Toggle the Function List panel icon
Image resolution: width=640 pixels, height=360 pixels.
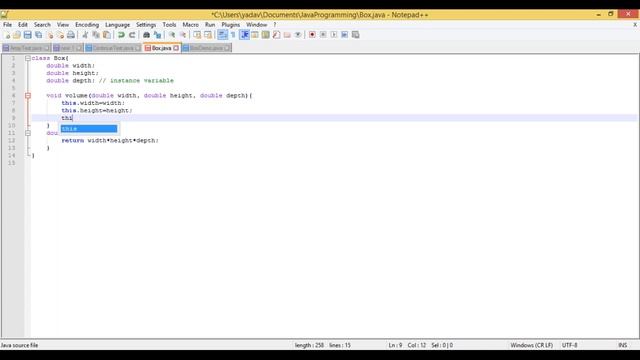click(276, 35)
